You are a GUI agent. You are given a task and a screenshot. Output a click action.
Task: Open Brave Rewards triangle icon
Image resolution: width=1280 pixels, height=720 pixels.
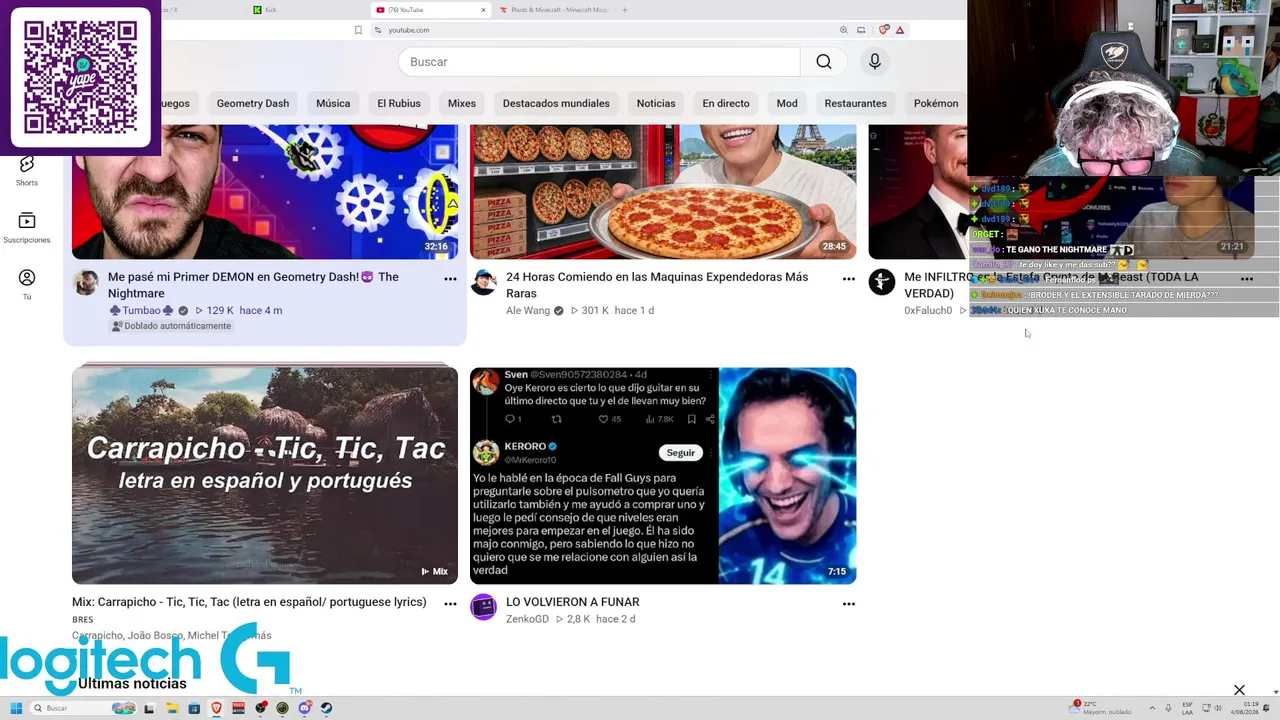pos(900,30)
